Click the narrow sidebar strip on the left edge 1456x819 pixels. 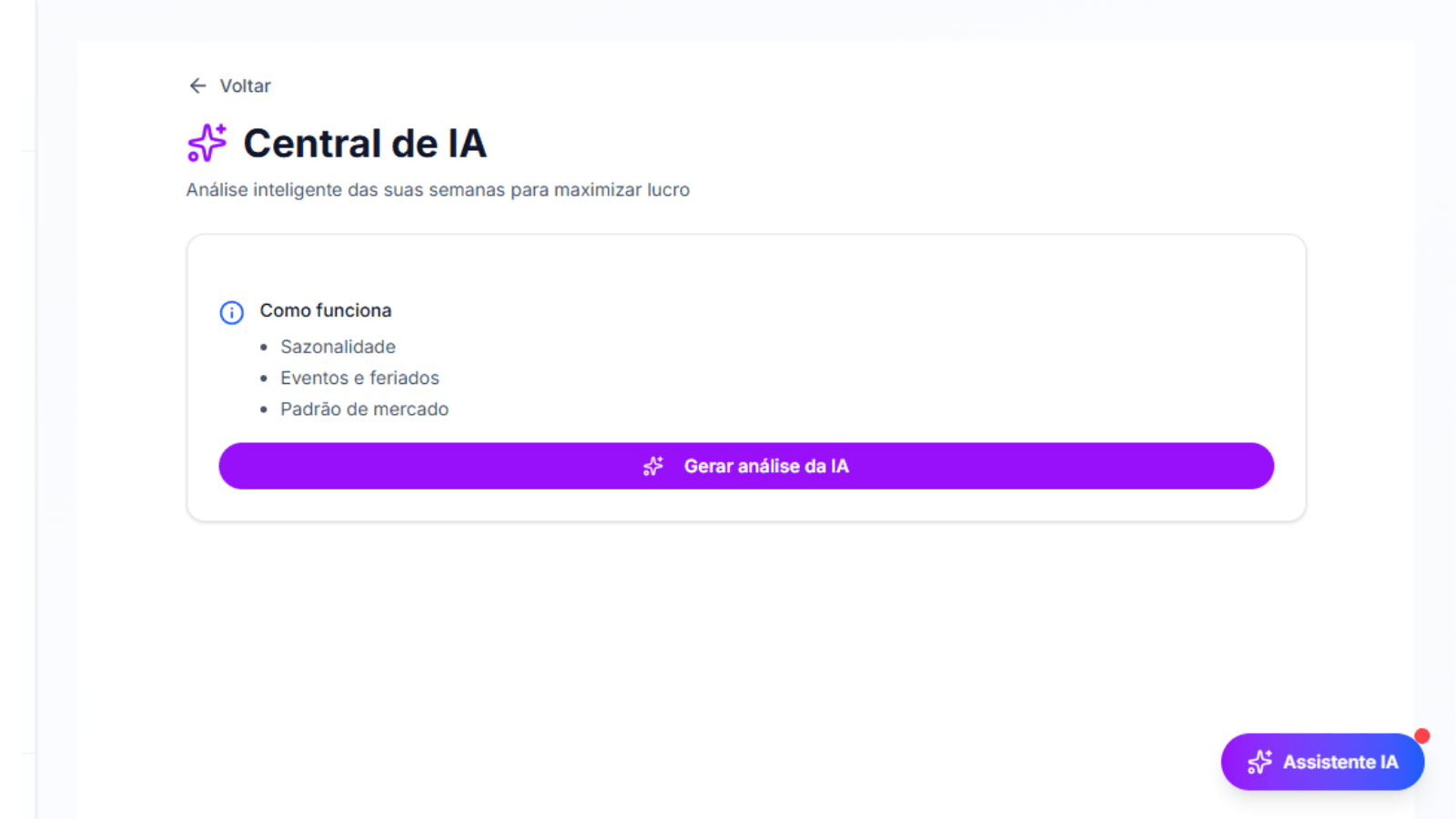tap(16, 409)
